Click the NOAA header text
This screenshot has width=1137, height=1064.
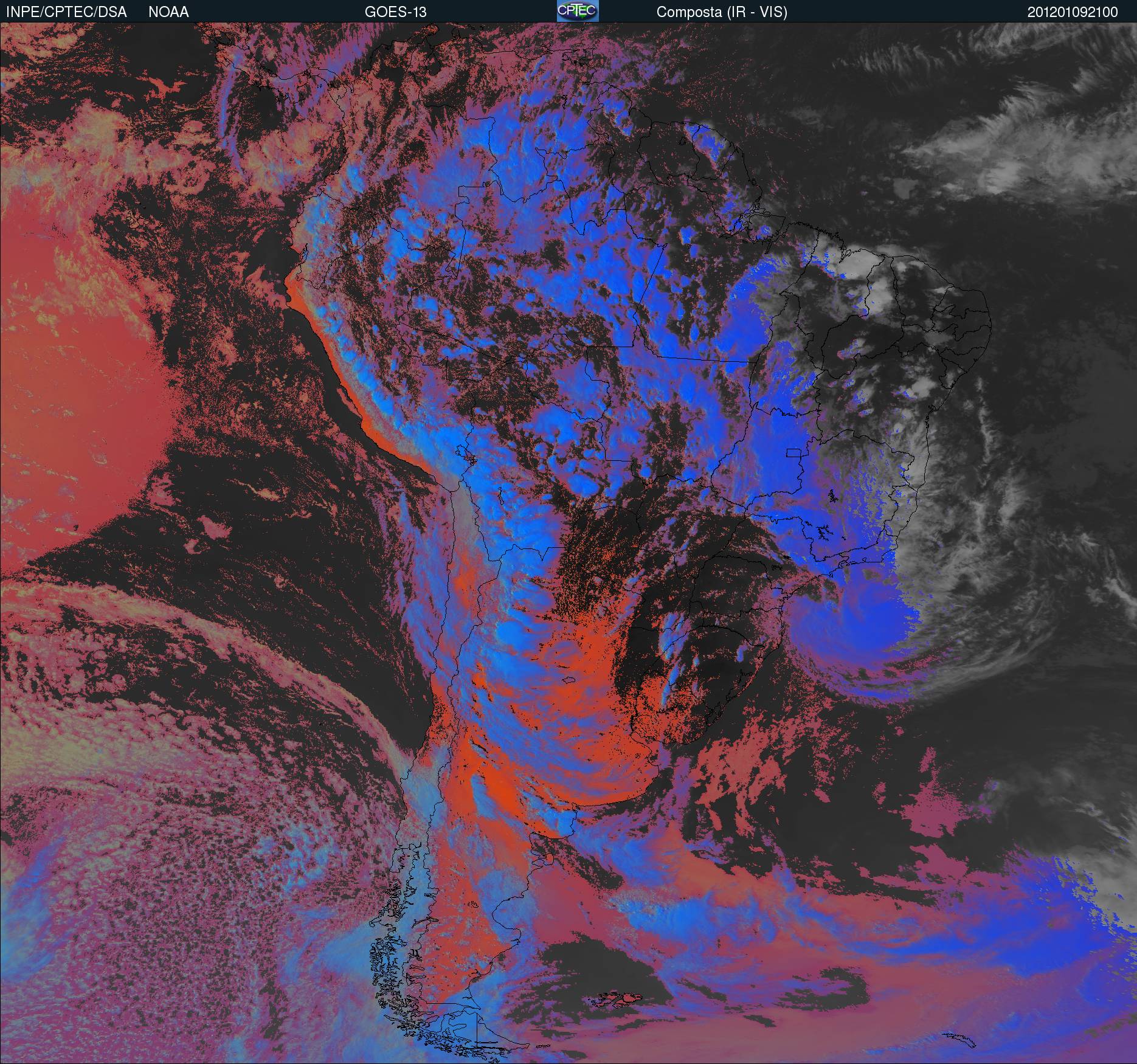[168, 12]
